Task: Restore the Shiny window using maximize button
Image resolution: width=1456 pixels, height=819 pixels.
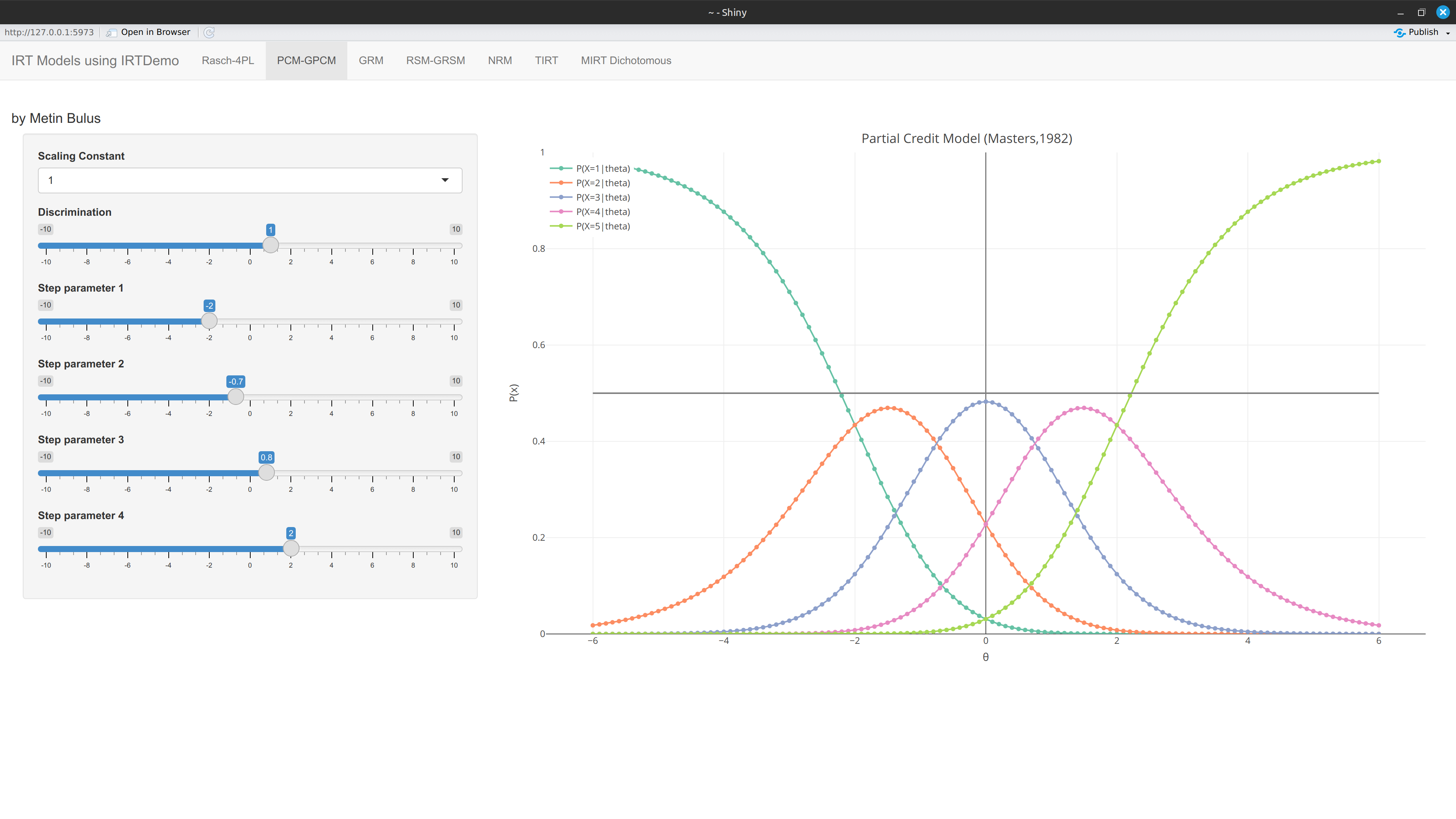Action: point(1421,13)
